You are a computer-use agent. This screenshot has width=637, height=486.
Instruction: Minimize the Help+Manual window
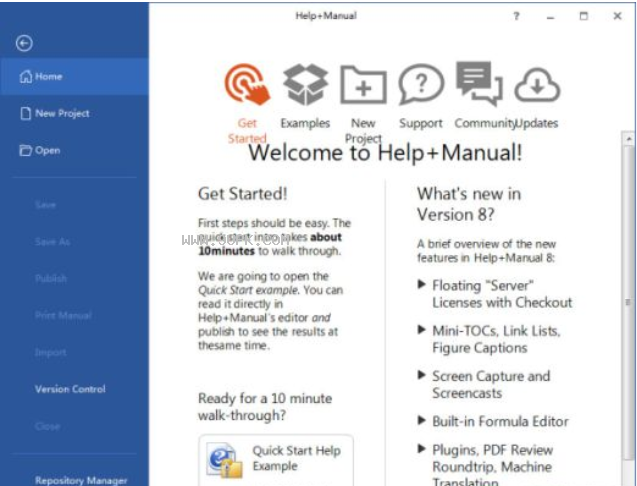pyautogui.click(x=550, y=17)
